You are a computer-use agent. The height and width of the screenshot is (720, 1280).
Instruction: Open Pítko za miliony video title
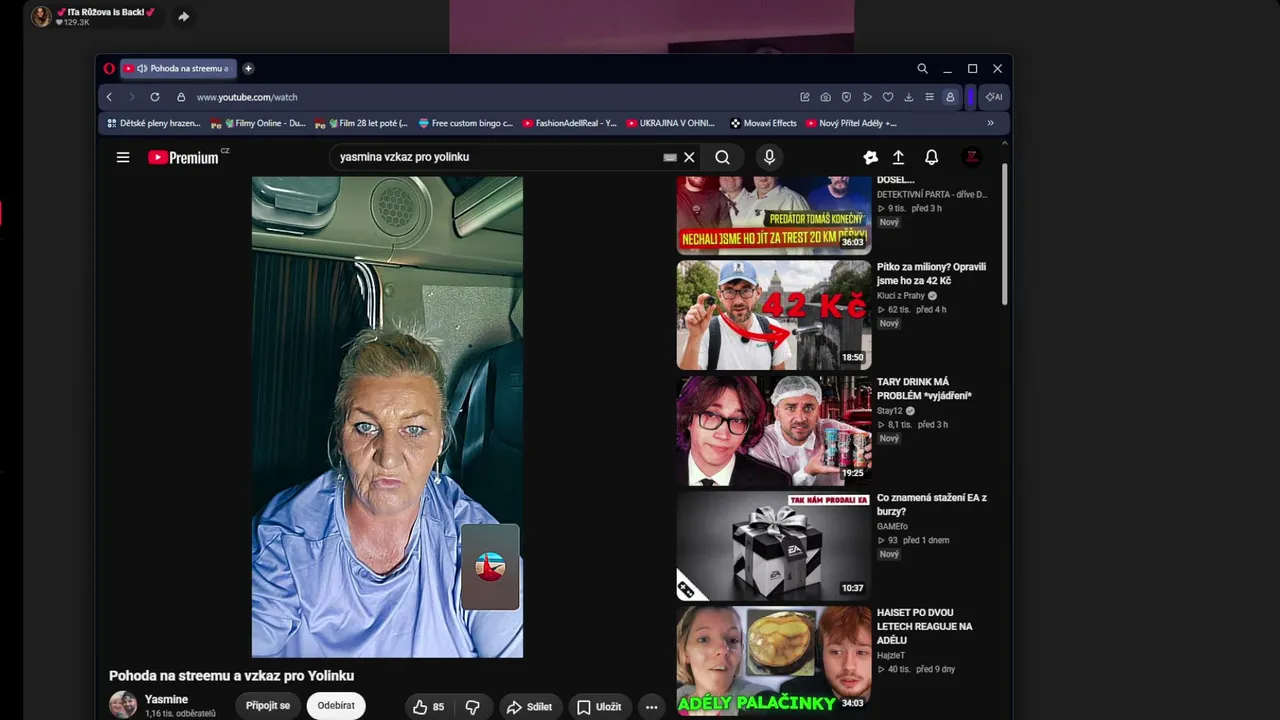pyautogui.click(x=931, y=274)
